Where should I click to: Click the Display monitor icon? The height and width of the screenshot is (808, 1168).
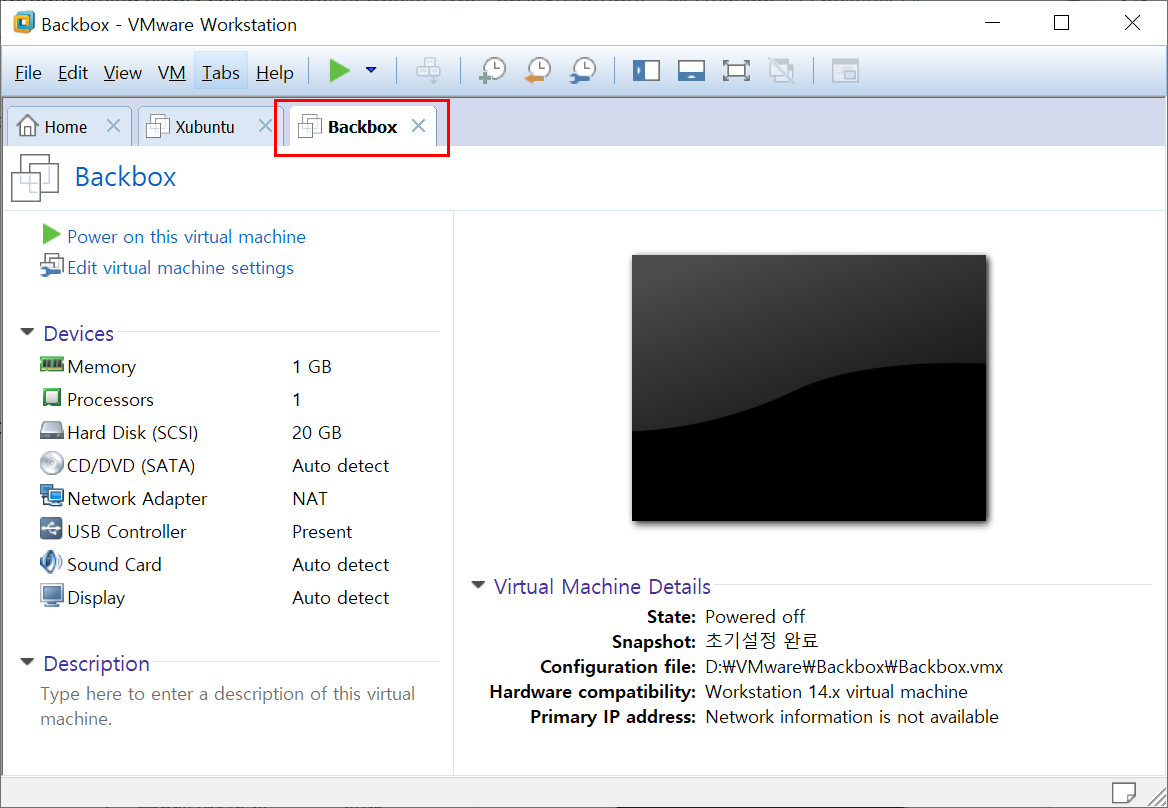click(x=51, y=596)
